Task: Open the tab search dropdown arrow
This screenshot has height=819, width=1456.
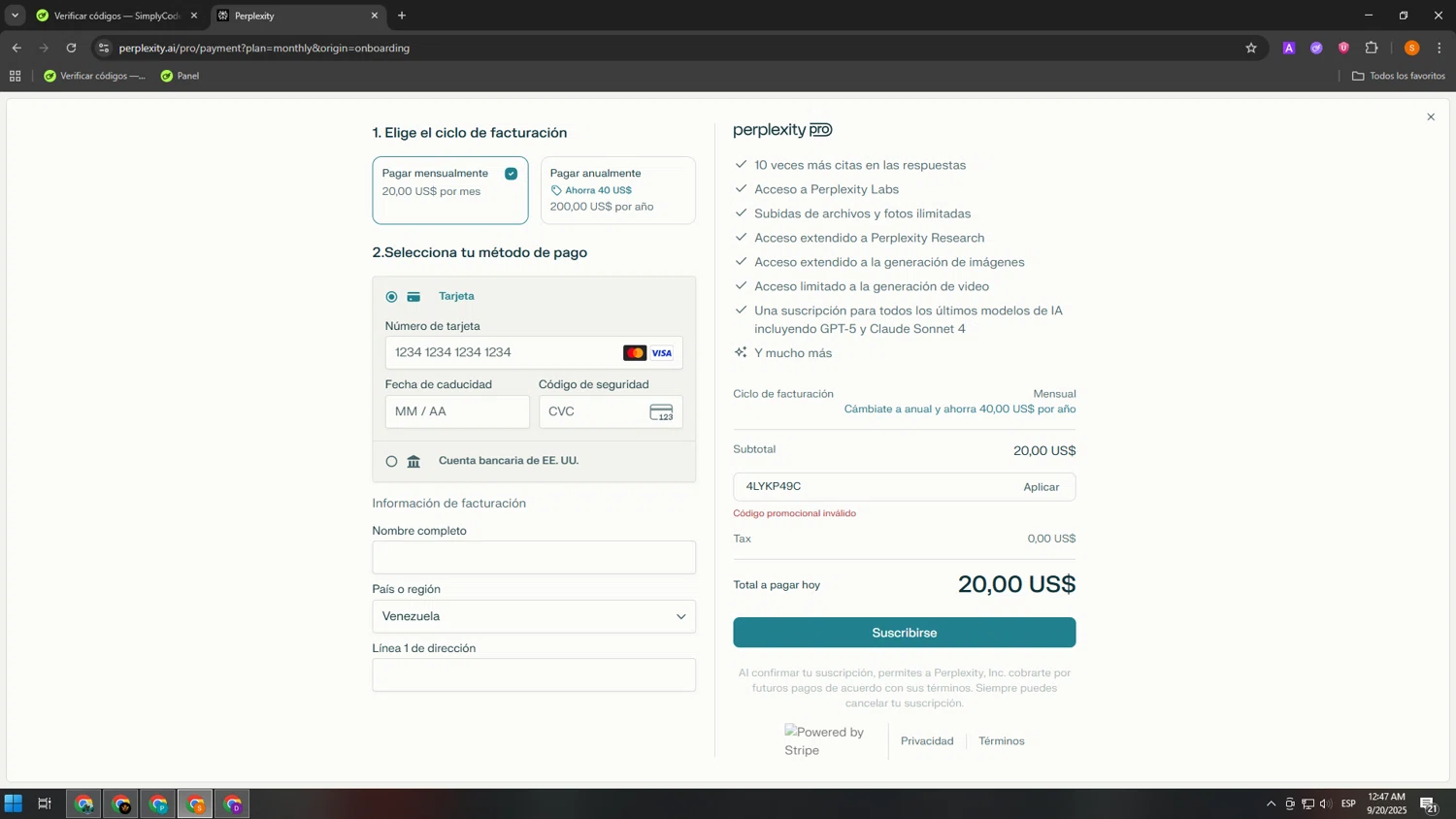Action: [x=15, y=16]
